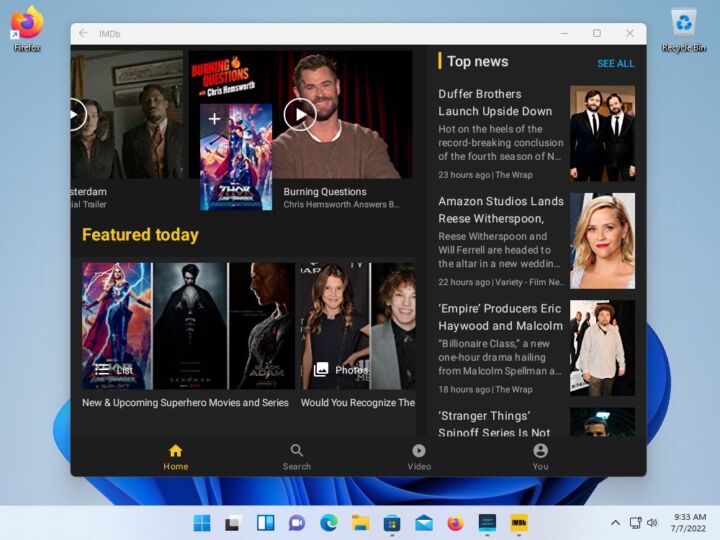Add Thor poster to watchlist with plus icon
Screen dimensions: 720x540
(214, 119)
